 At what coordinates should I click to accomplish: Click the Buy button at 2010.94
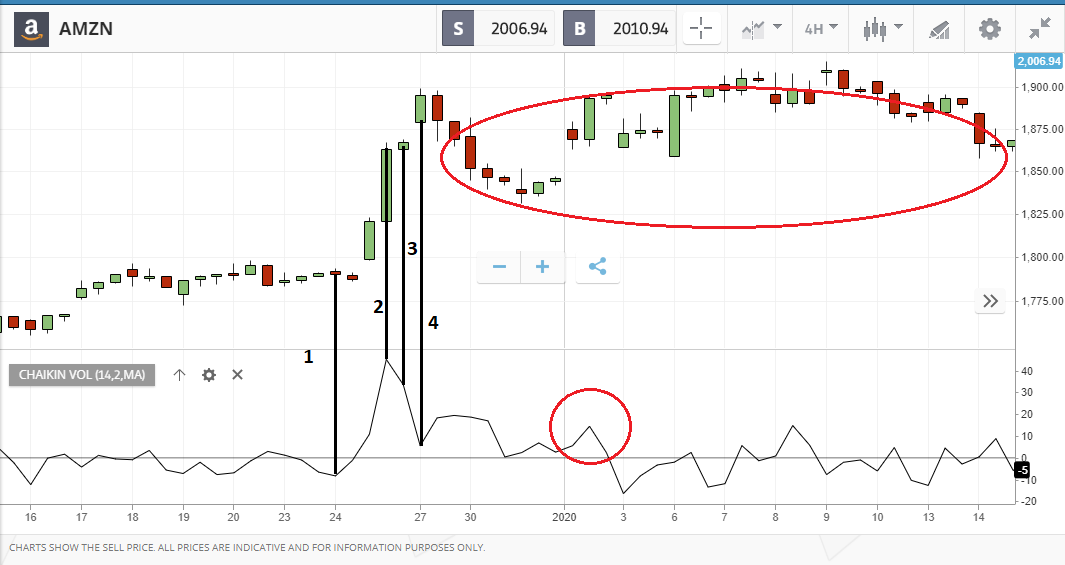click(x=619, y=29)
